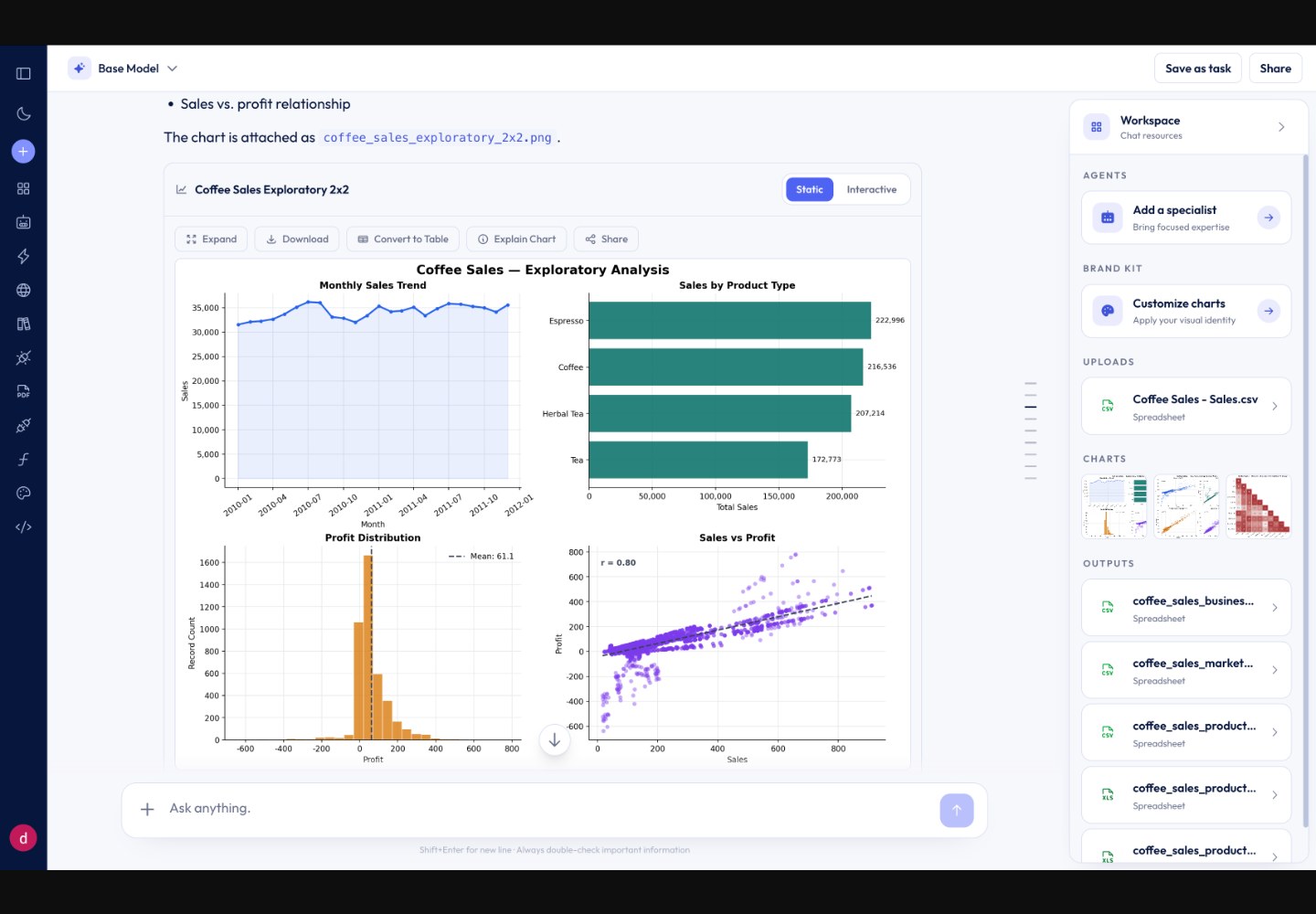1316x914 pixels.
Task: Open the user avatar labeled d
Action: coord(23,837)
